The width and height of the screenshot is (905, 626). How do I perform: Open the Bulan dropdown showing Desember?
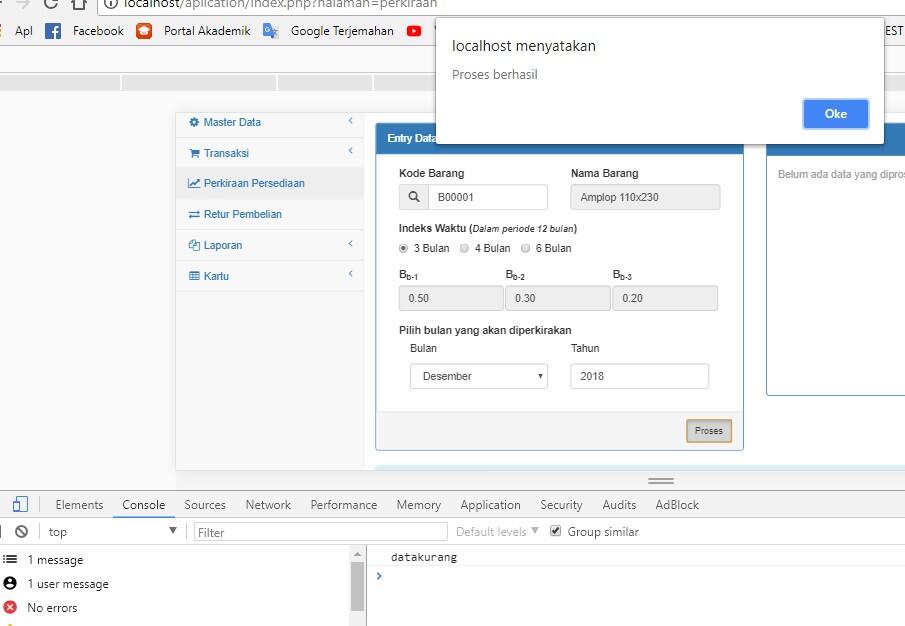478,376
